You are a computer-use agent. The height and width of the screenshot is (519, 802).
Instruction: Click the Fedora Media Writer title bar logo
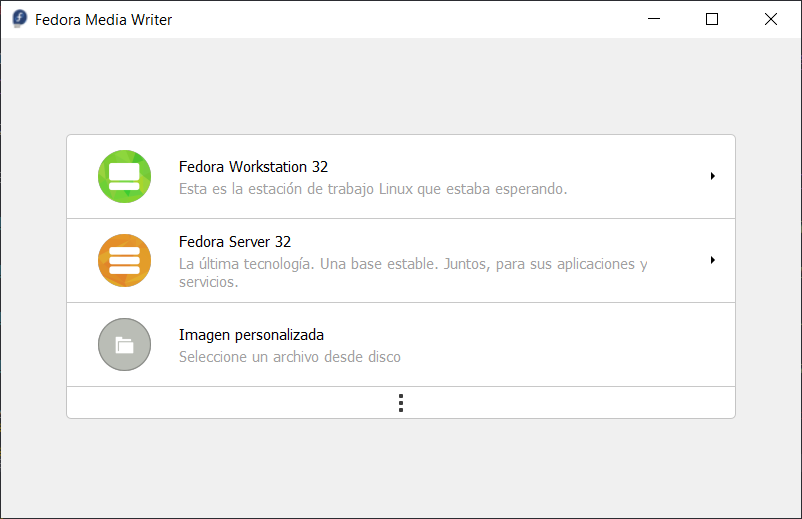(19, 19)
